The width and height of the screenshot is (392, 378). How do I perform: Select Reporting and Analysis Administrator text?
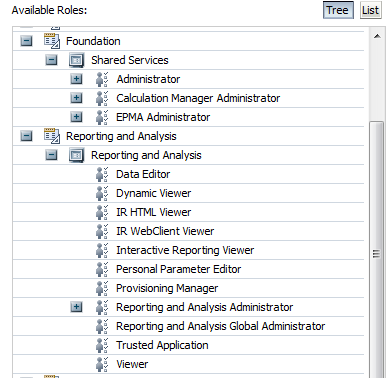coord(204,307)
